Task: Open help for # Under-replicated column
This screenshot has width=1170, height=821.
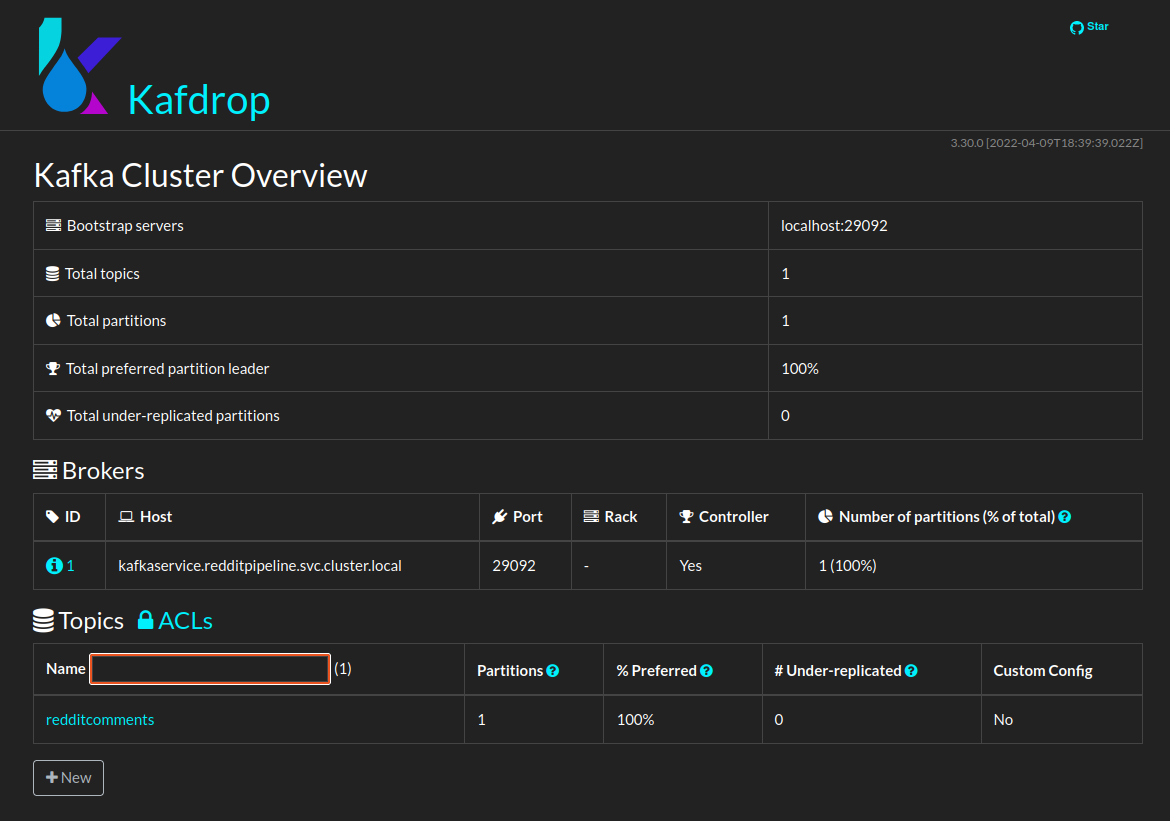Action: (x=911, y=671)
